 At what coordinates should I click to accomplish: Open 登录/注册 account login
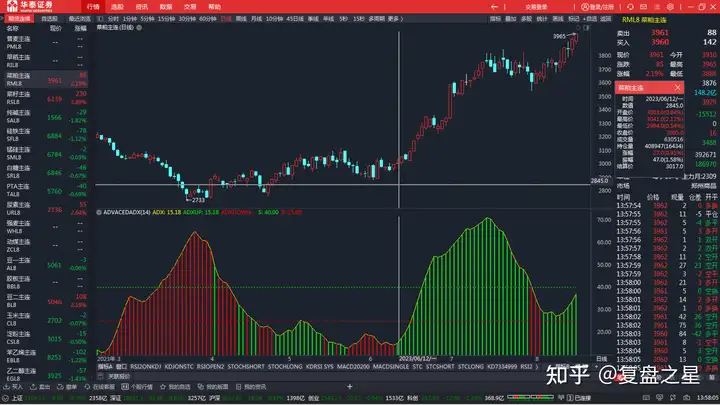coord(597,7)
